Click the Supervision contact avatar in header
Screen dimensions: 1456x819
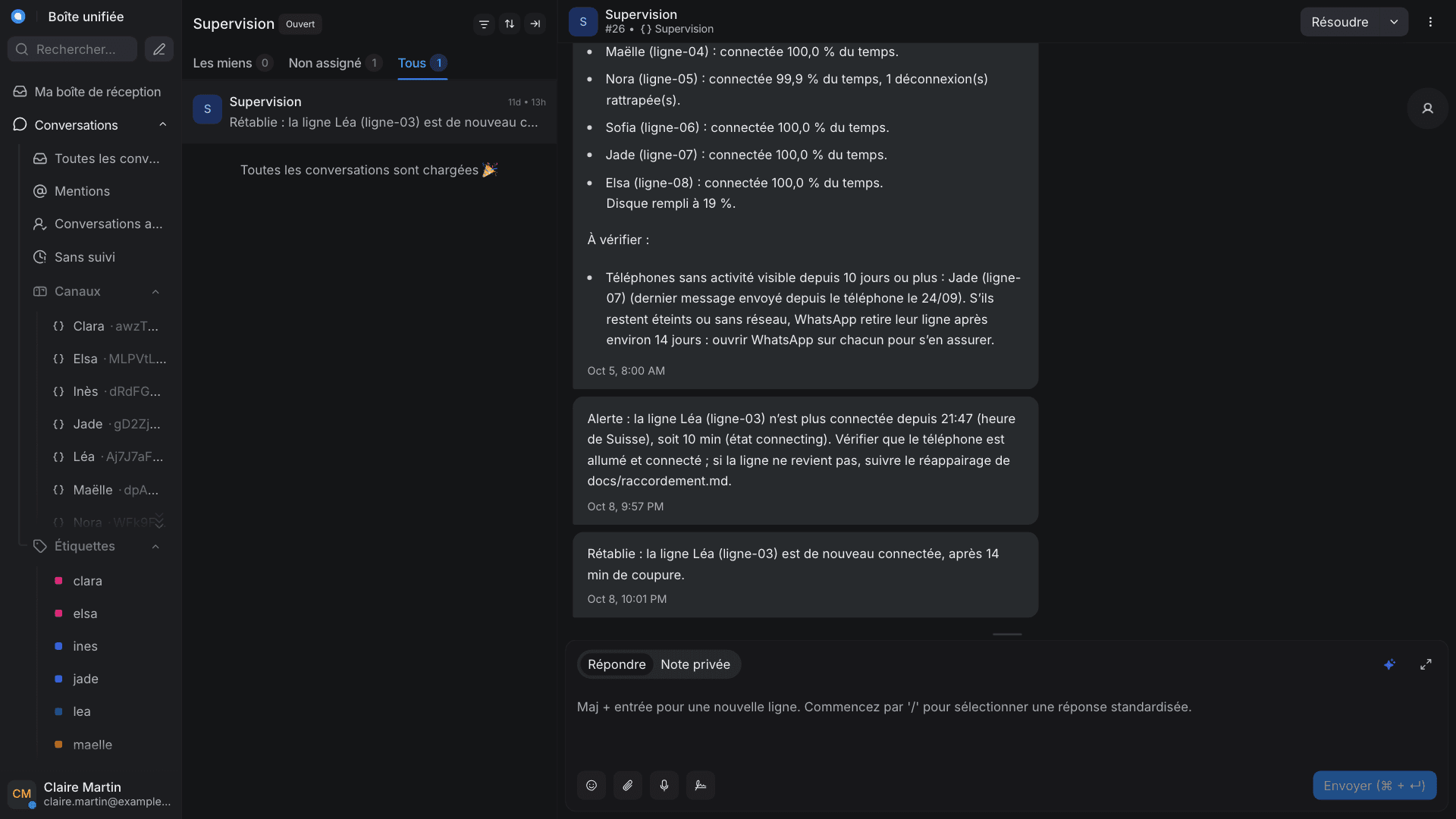[583, 22]
